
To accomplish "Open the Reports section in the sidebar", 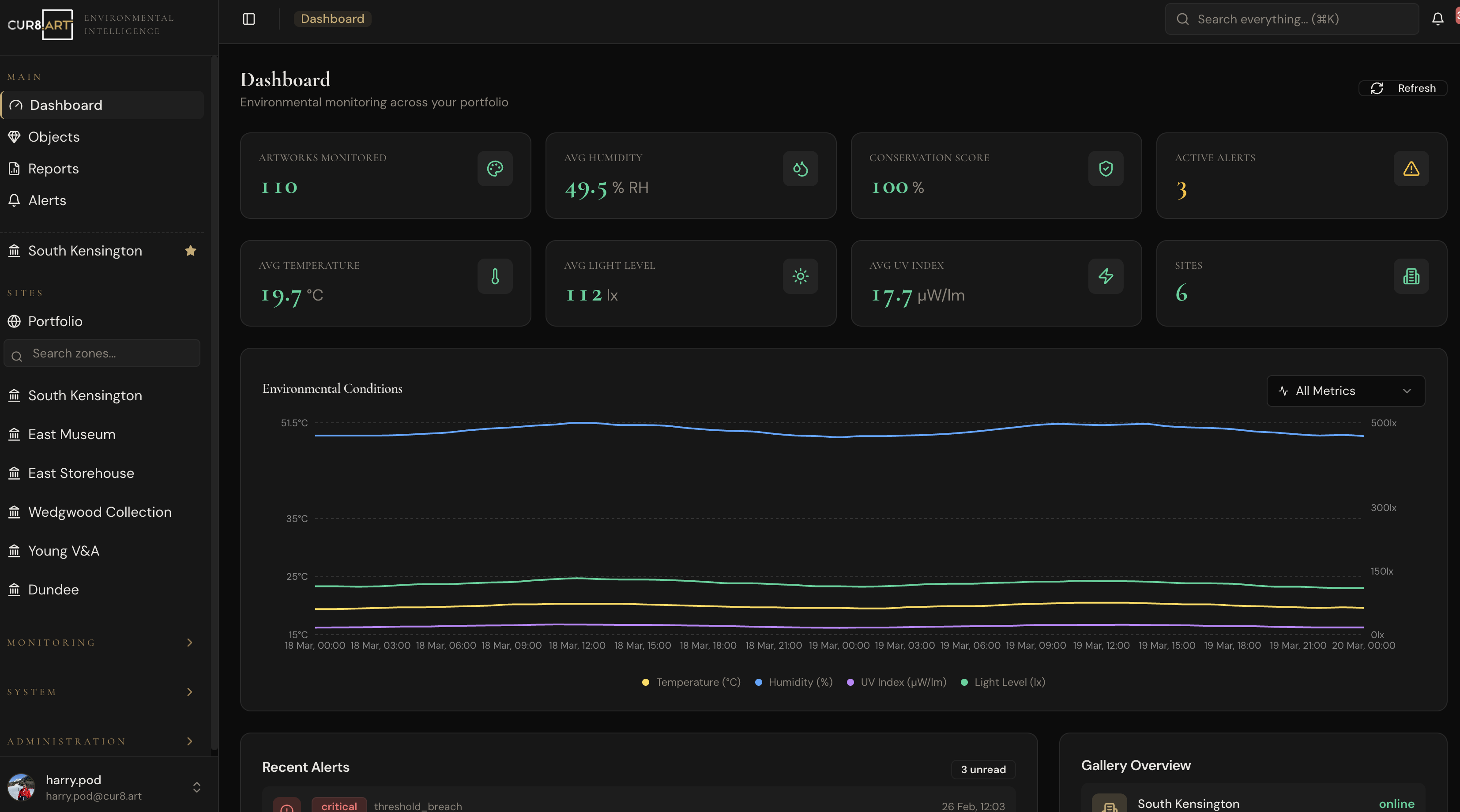I will coord(54,168).
